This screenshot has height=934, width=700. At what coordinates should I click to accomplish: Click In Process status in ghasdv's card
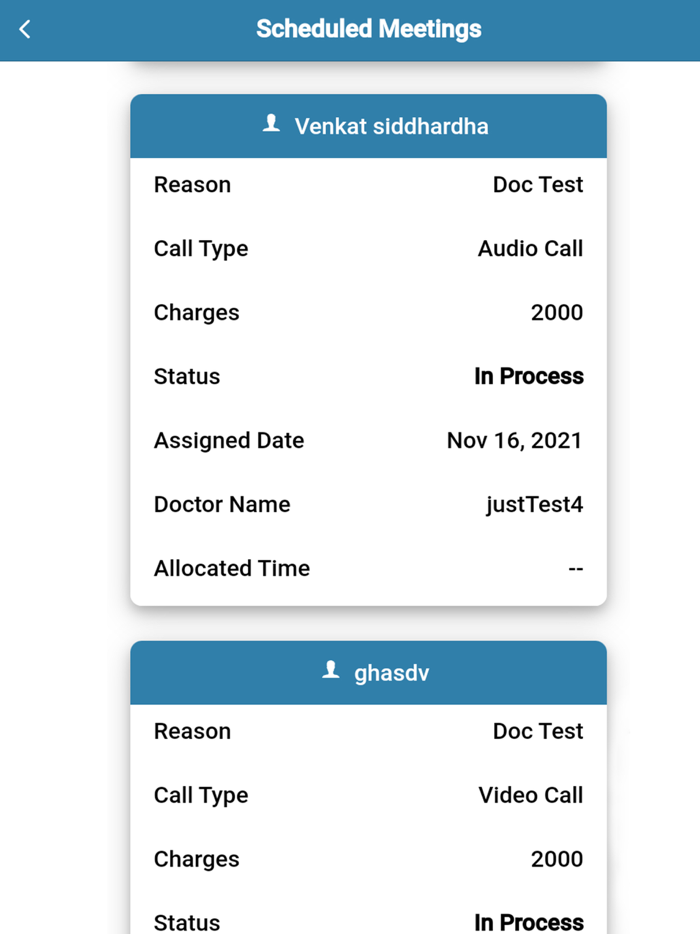click(528, 922)
